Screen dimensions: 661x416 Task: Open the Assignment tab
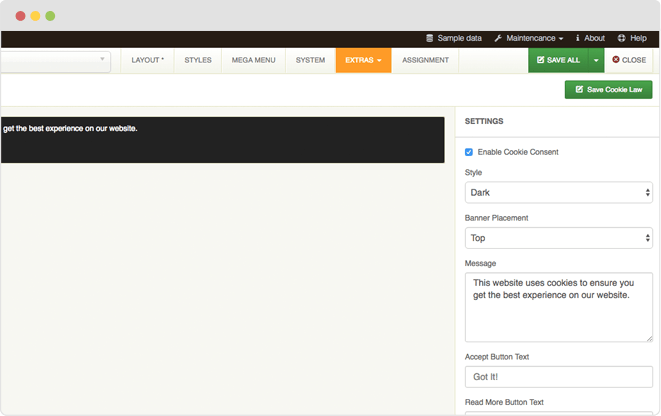point(425,60)
